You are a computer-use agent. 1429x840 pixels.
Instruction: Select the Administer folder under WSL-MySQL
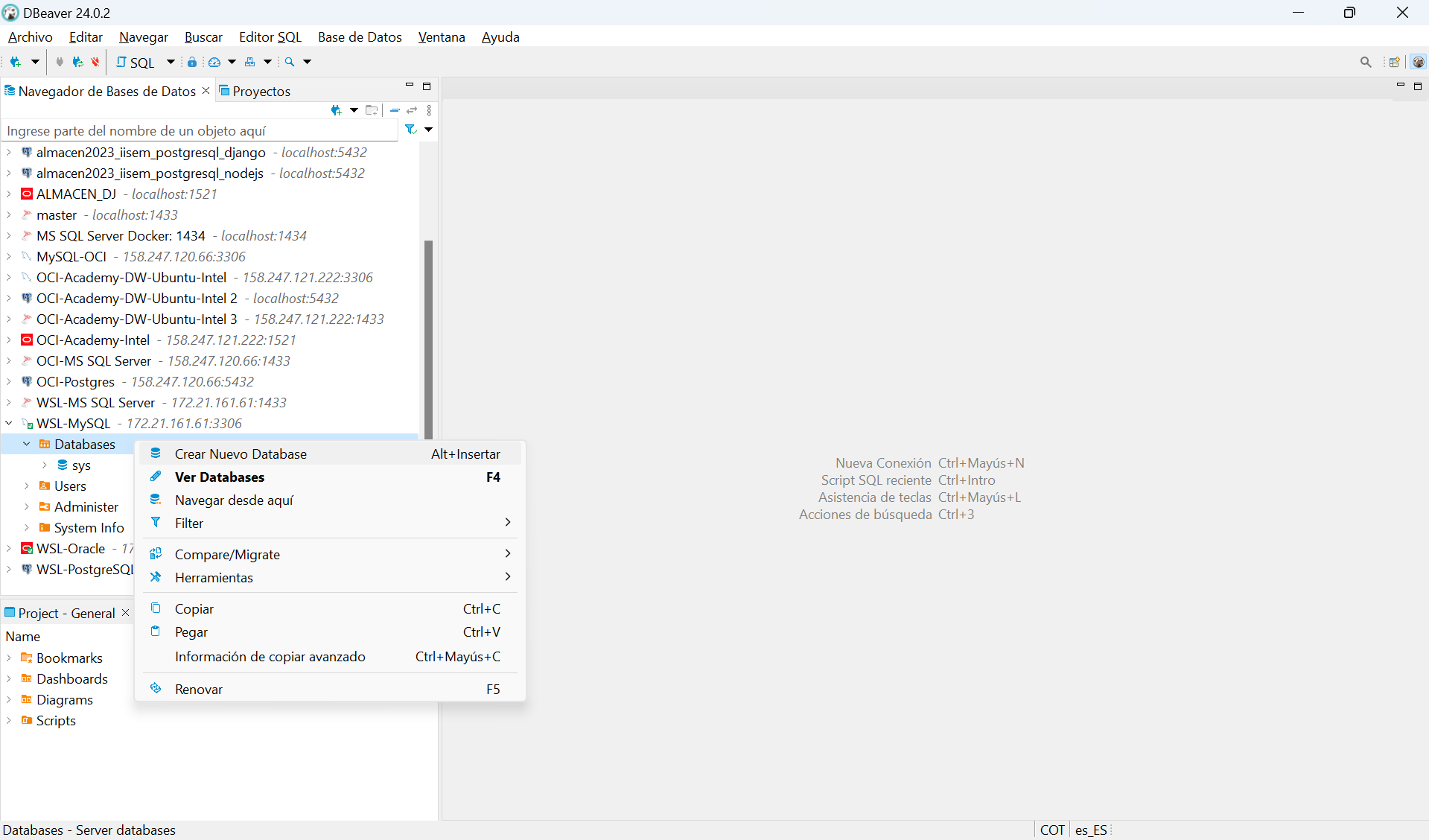click(86, 506)
